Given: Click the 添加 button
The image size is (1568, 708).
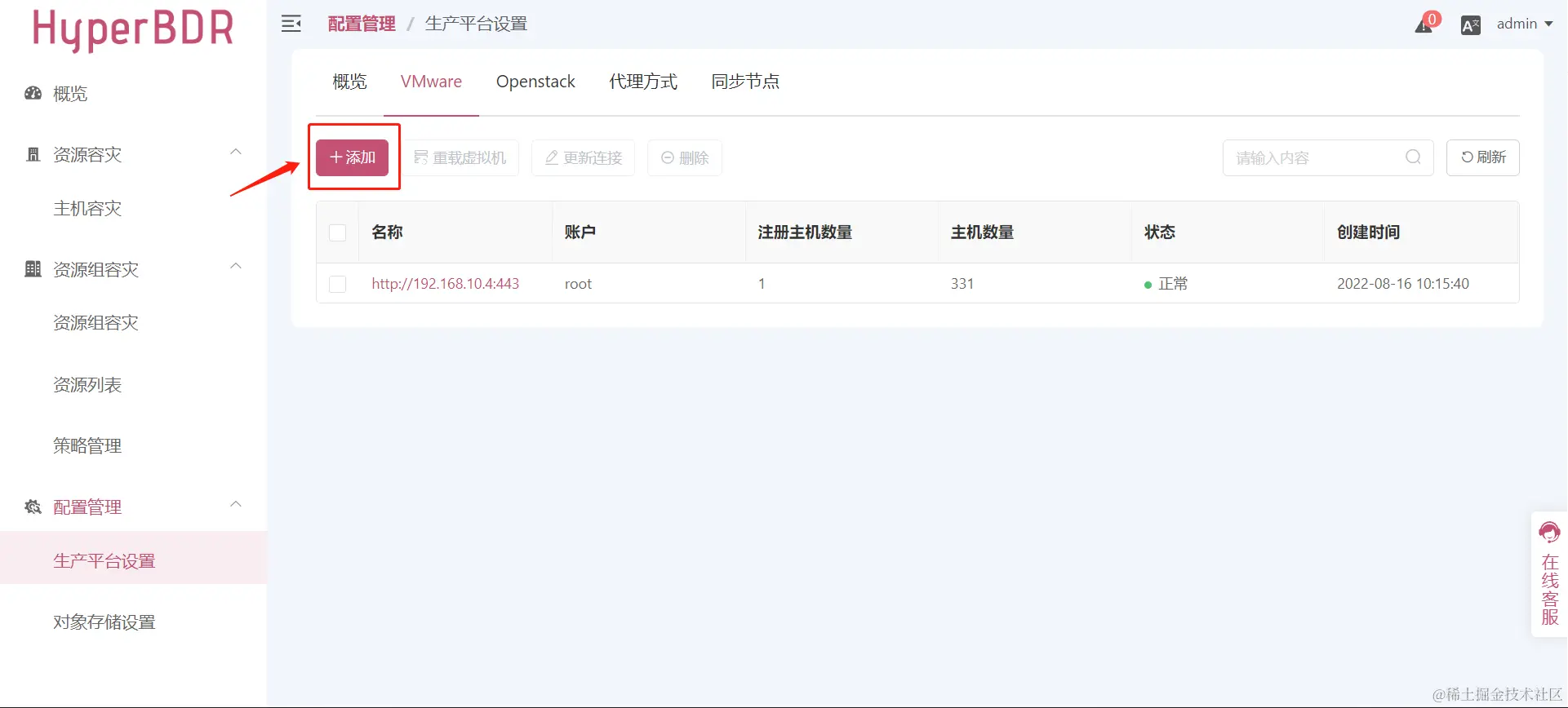Looking at the screenshot, I should click(353, 157).
